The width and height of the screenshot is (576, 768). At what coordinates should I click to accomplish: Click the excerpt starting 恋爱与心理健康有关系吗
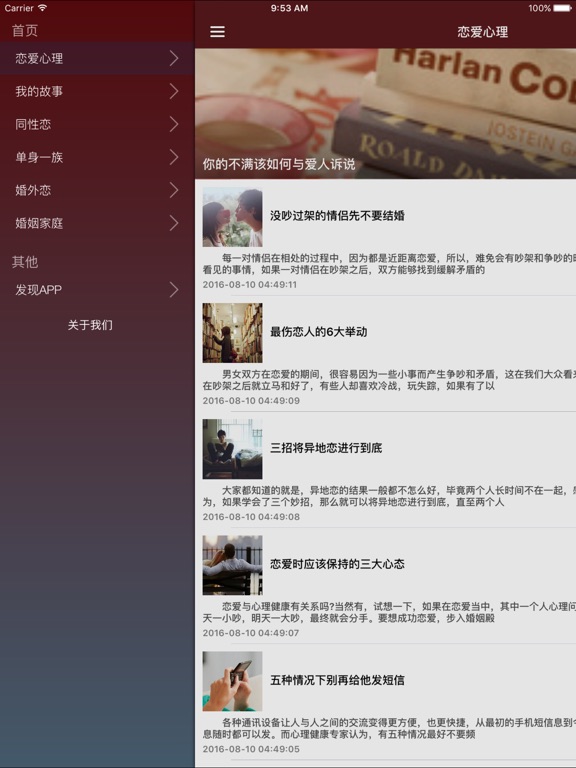tap(389, 612)
